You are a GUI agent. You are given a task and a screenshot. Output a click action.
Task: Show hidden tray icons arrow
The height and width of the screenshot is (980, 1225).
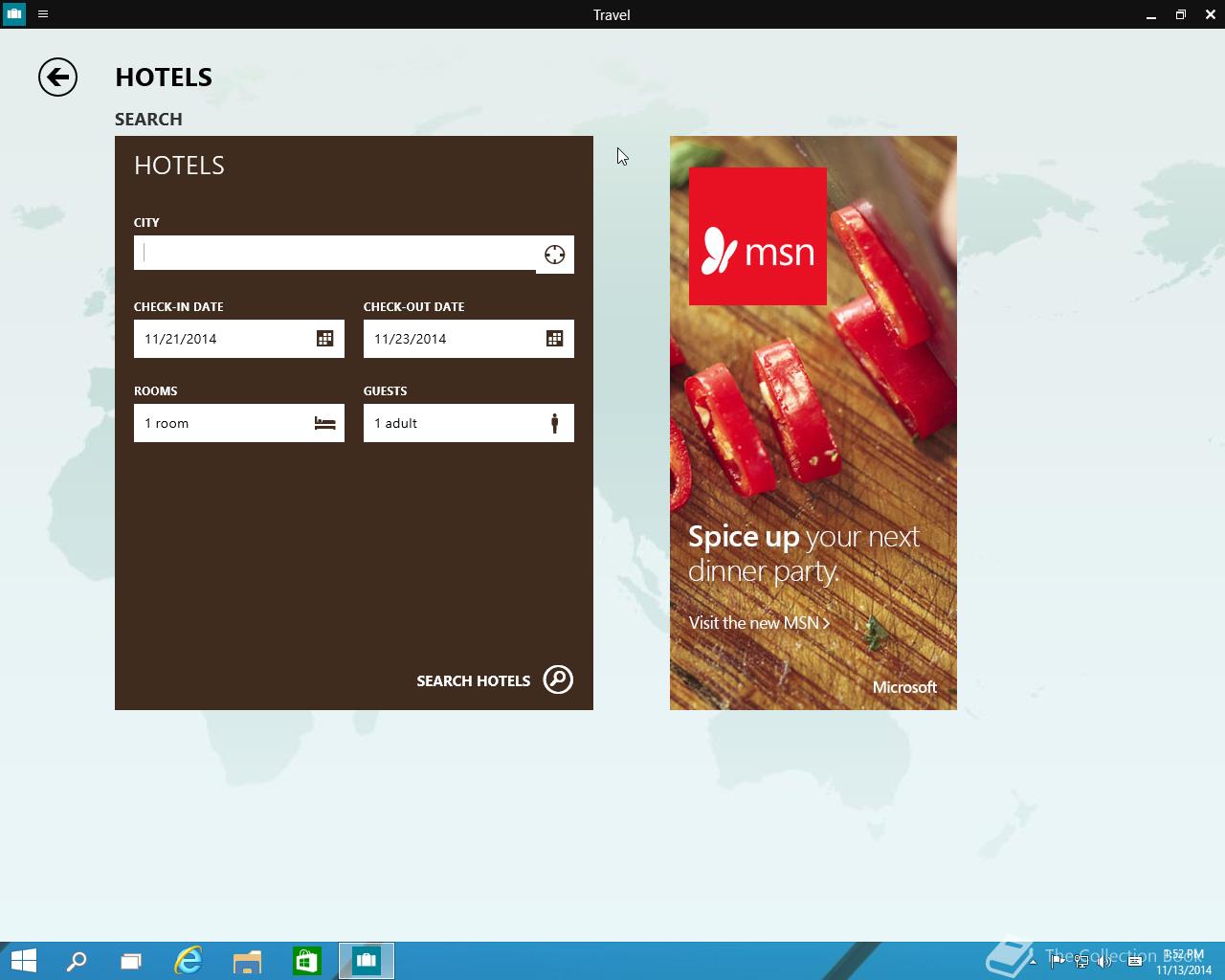tap(1033, 962)
